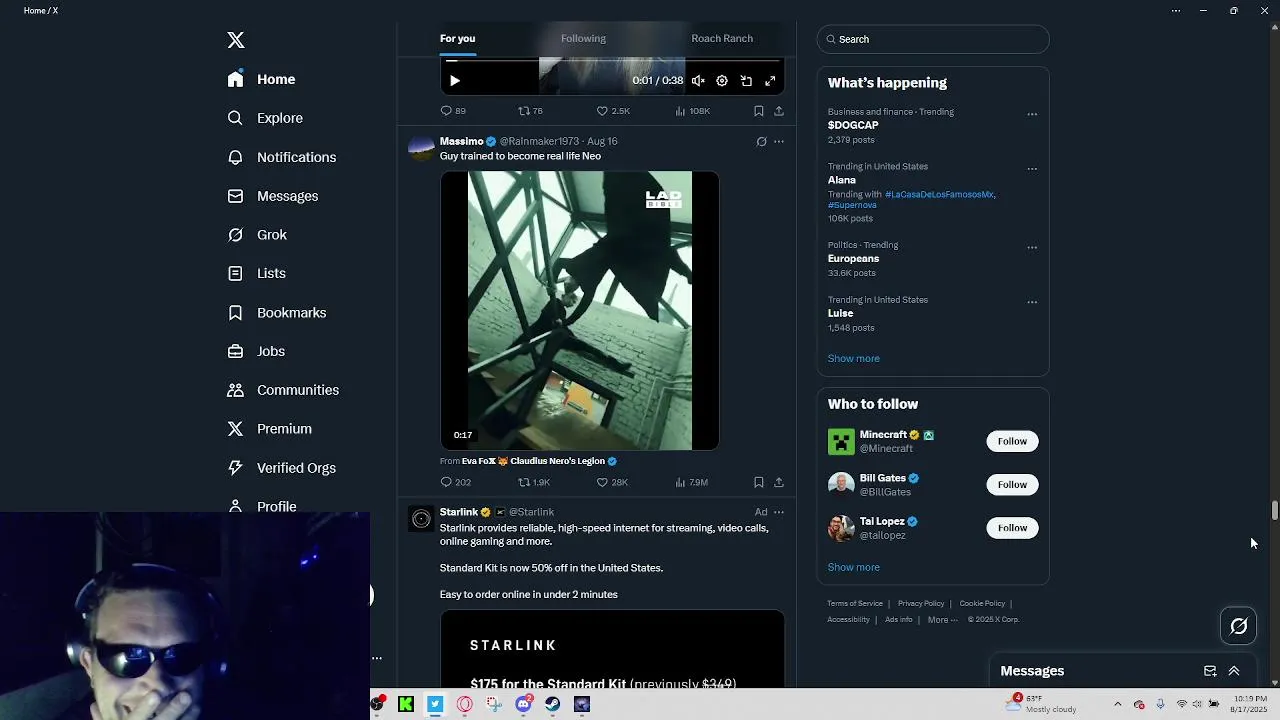Viewport: 1280px width, 720px height.
Task: View Massimo's post 7.9M views analytics
Action: point(692,482)
